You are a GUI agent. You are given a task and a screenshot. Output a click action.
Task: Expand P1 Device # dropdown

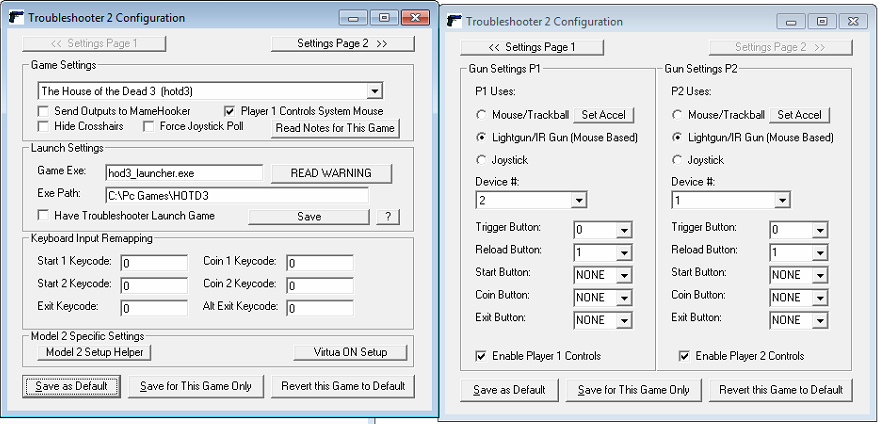[578, 201]
